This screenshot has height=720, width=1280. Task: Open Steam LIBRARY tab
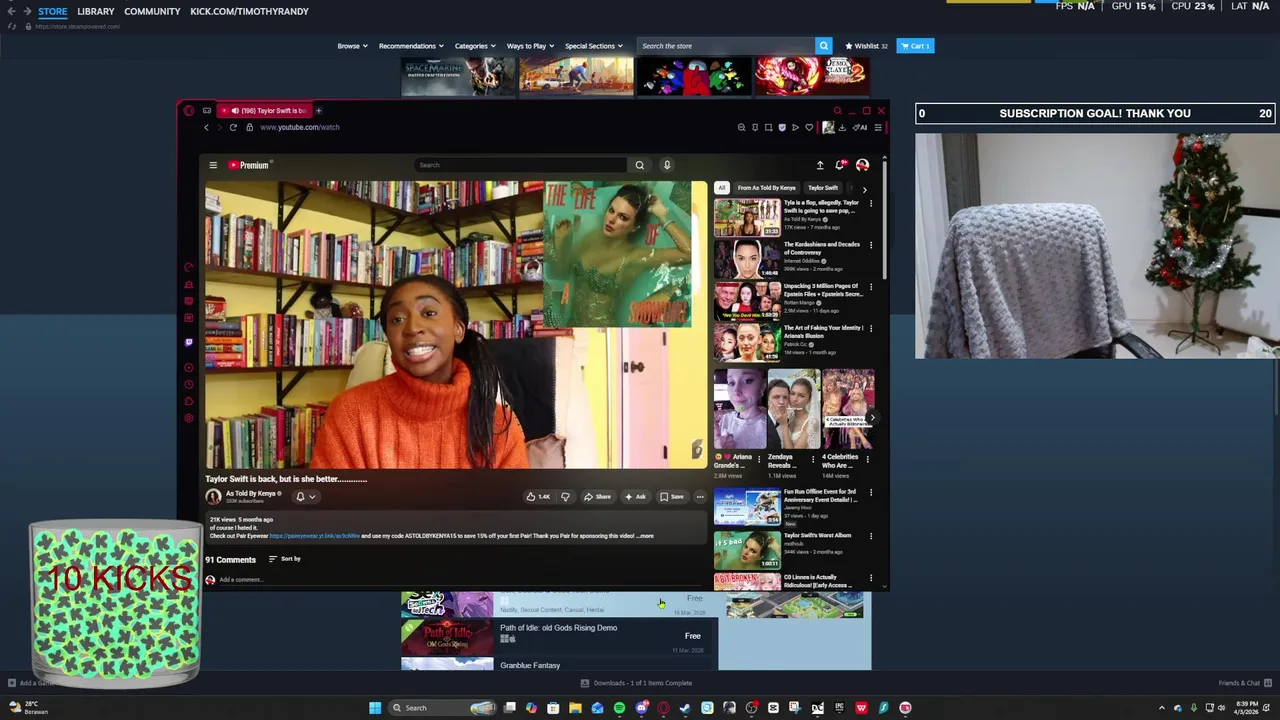(95, 11)
